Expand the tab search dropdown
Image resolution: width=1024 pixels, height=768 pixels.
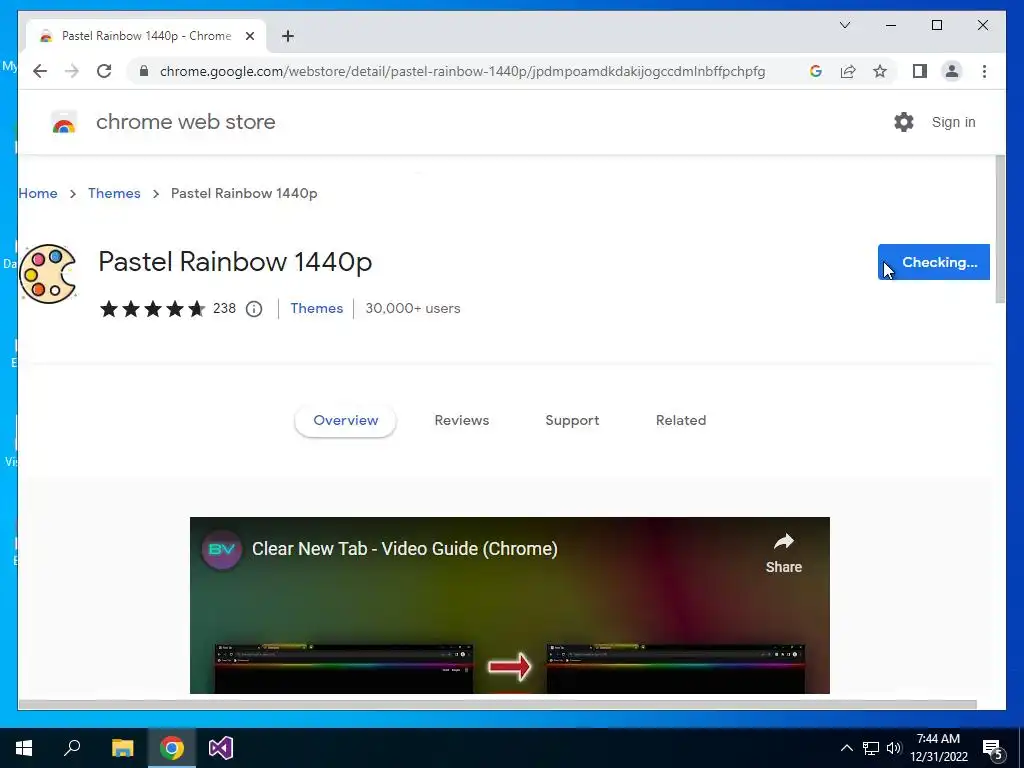pos(844,25)
